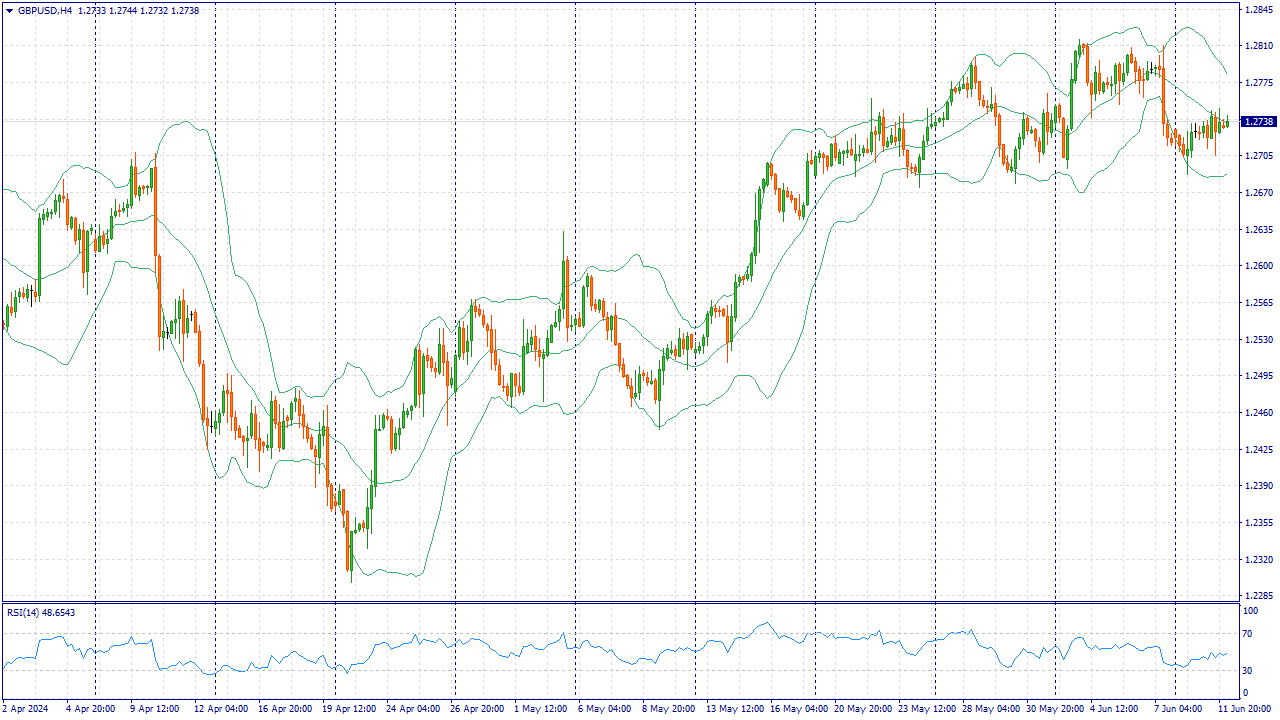Select the current price tag 1.2738
This screenshot has width=1280, height=720.
point(1258,121)
